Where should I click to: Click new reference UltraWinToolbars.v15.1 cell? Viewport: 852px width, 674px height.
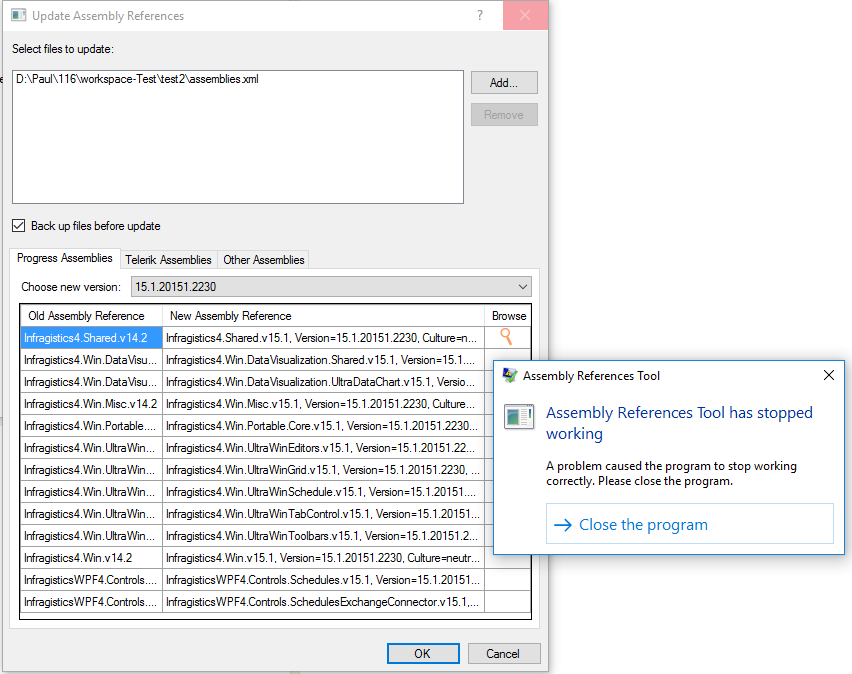(323, 536)
